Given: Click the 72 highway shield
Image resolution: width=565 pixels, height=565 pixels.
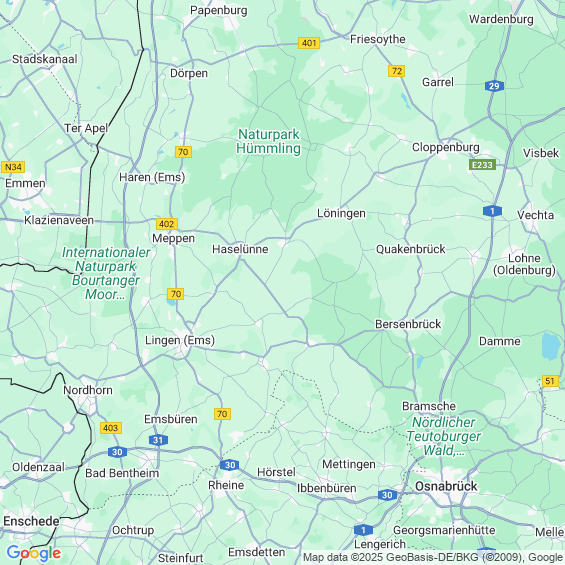Looking at the screenshot, I should click(396, 71).
